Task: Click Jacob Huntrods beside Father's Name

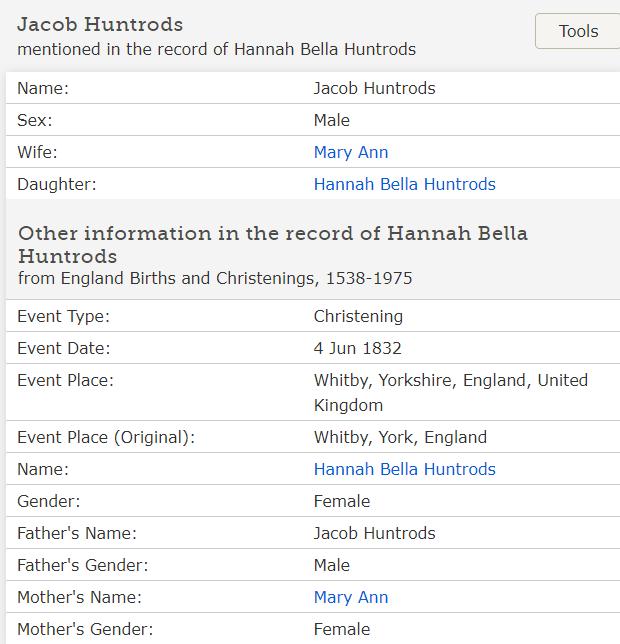Action: pyautogui.click(x=374, y=533)
